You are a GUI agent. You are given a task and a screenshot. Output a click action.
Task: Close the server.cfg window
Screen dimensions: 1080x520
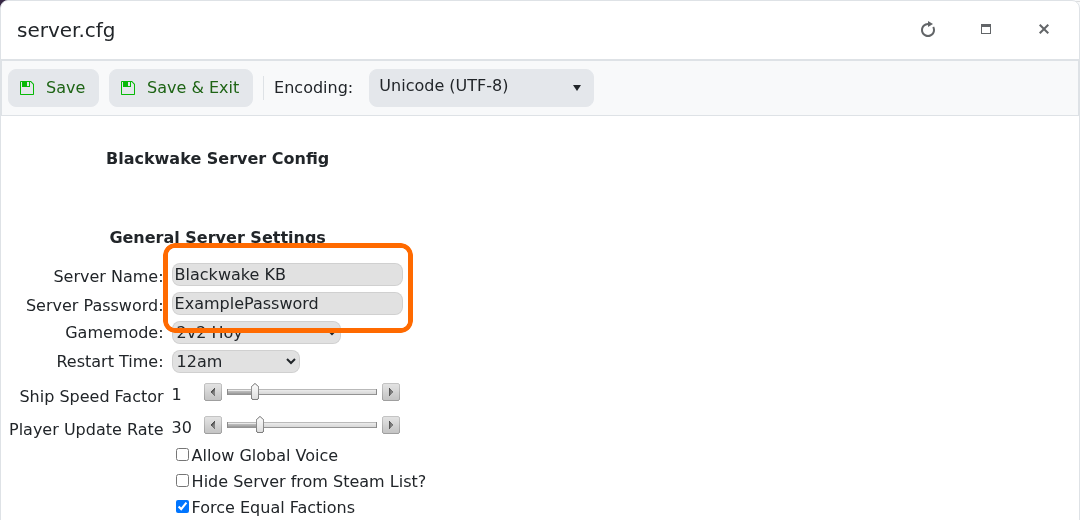coord(1043,30)
